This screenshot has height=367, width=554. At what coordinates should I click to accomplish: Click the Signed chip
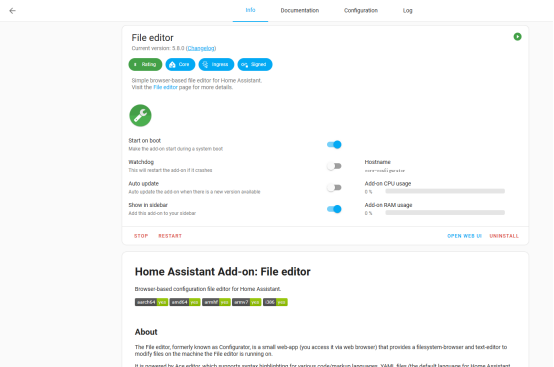coord(255,64)
